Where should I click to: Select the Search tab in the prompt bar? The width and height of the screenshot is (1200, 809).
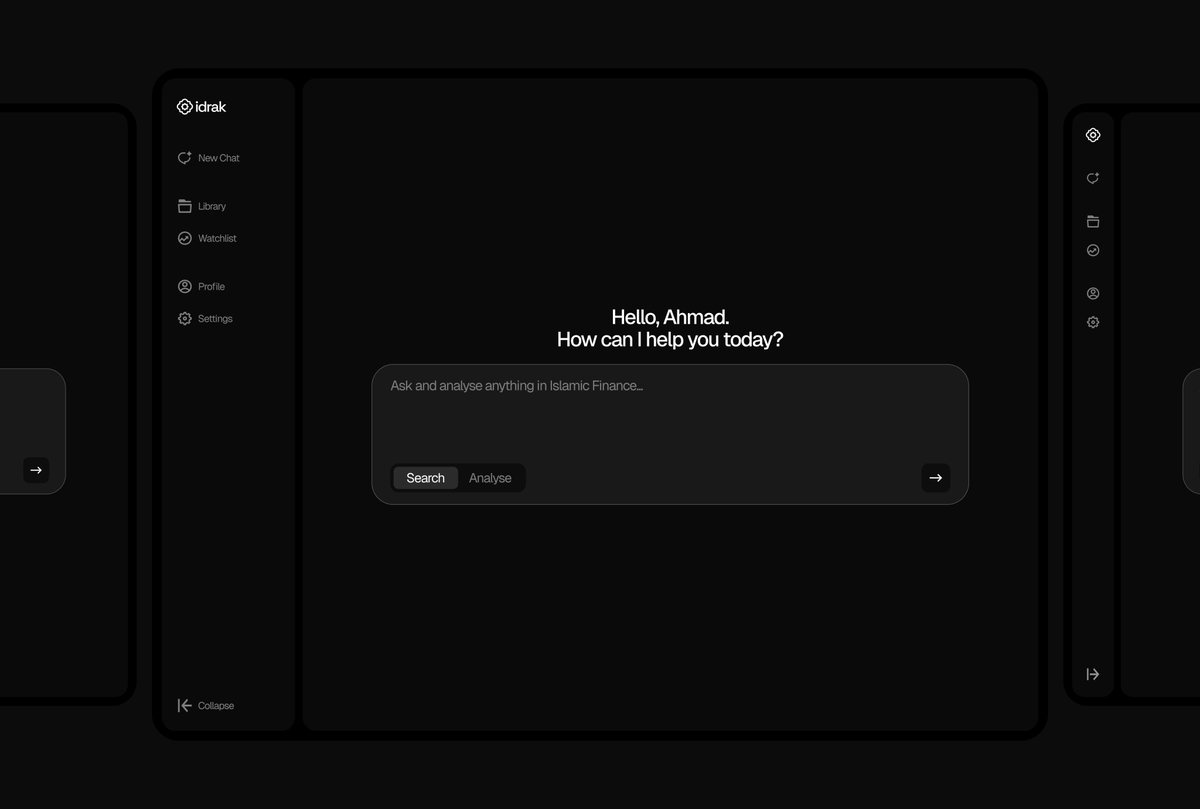pyautogui.click(x=425, y=477)
